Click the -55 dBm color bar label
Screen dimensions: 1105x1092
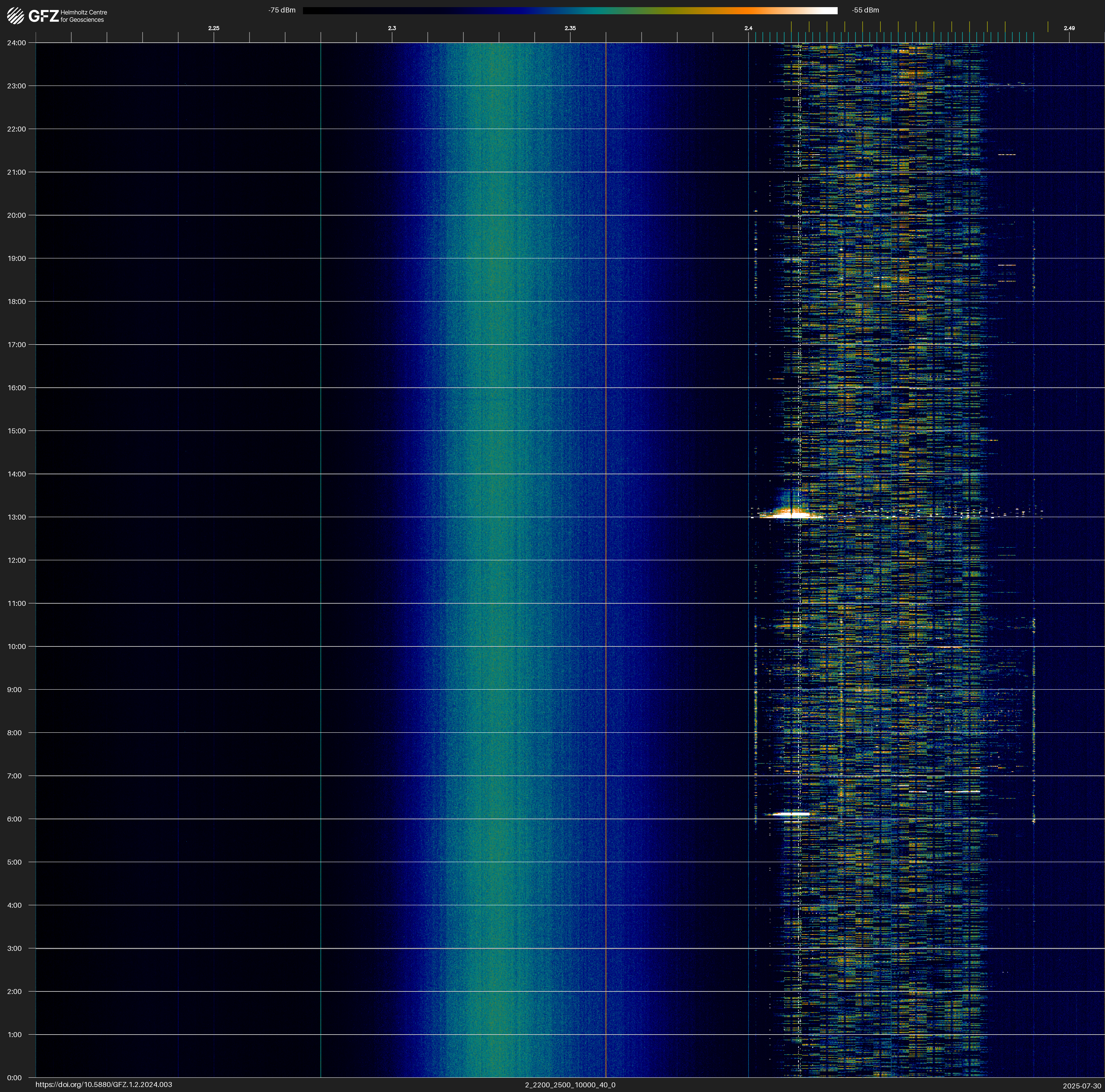click(x=865, y=10)
